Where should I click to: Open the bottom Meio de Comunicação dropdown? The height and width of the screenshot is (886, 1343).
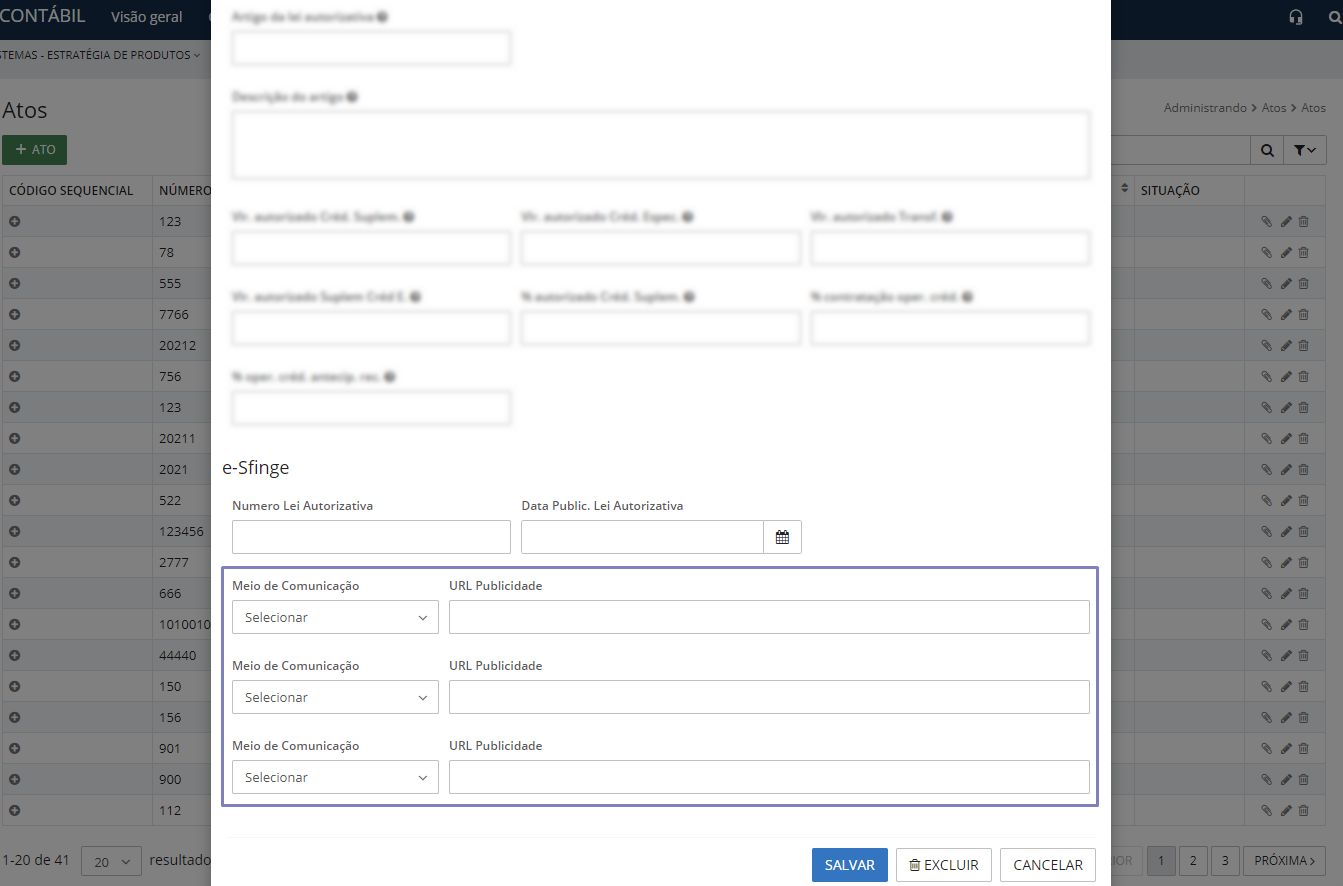click(x=335, y=777)
